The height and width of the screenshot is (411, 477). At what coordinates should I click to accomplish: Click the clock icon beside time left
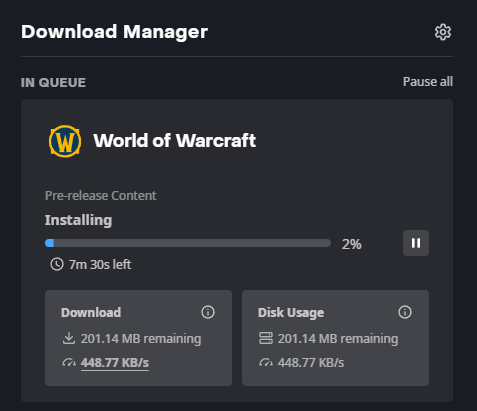click(57, 264)
